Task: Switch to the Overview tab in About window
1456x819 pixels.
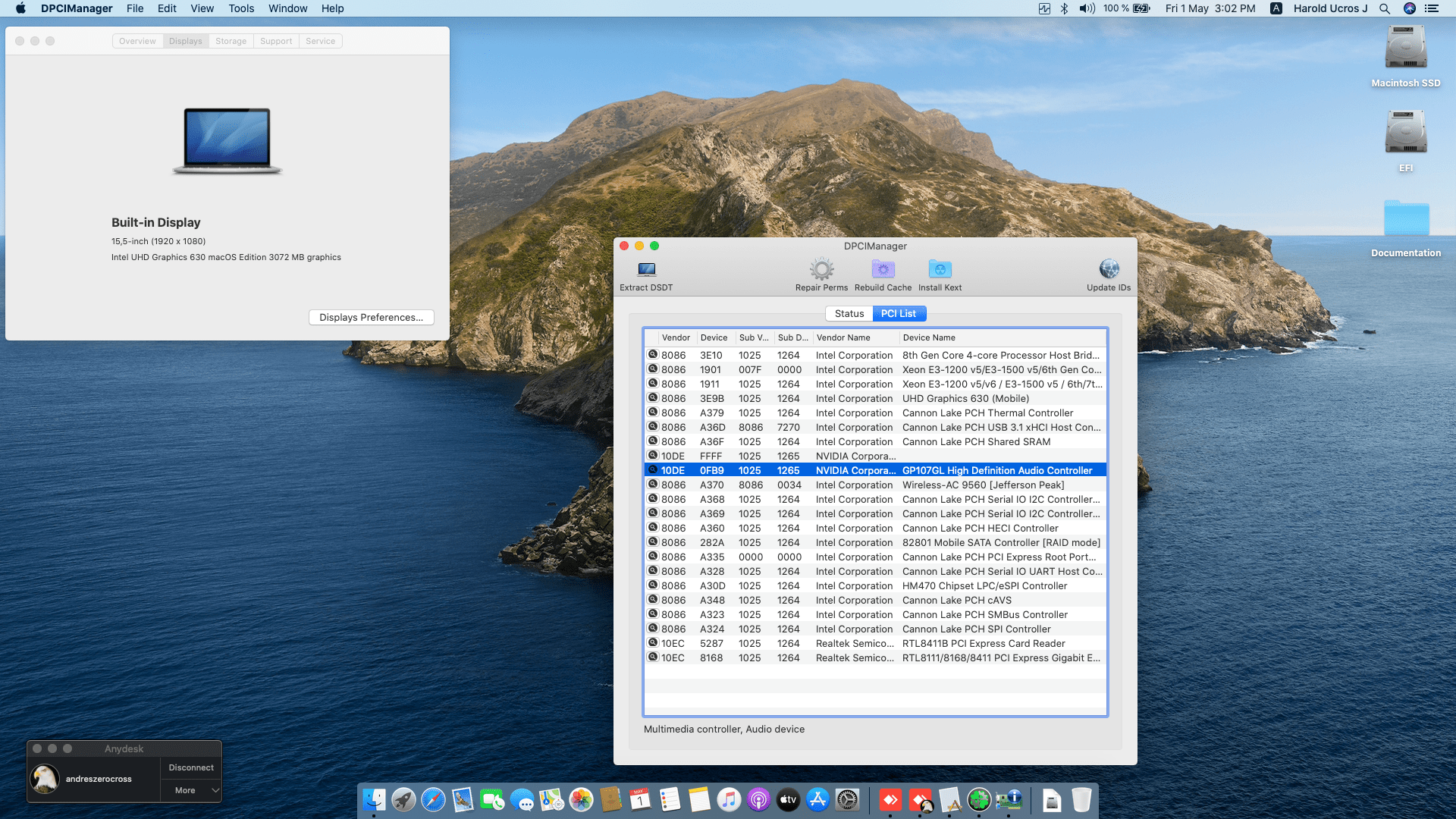Action: [137, 41]
